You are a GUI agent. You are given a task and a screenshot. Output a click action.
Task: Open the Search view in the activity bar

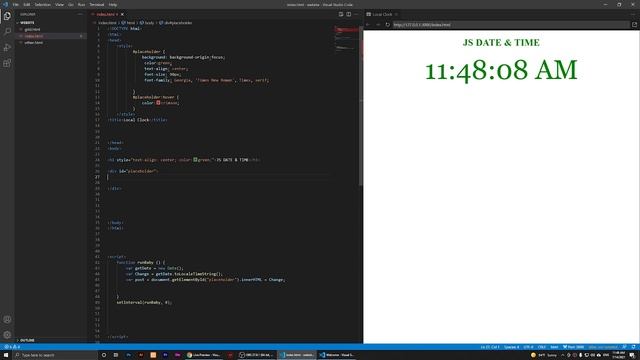(7, 31)
